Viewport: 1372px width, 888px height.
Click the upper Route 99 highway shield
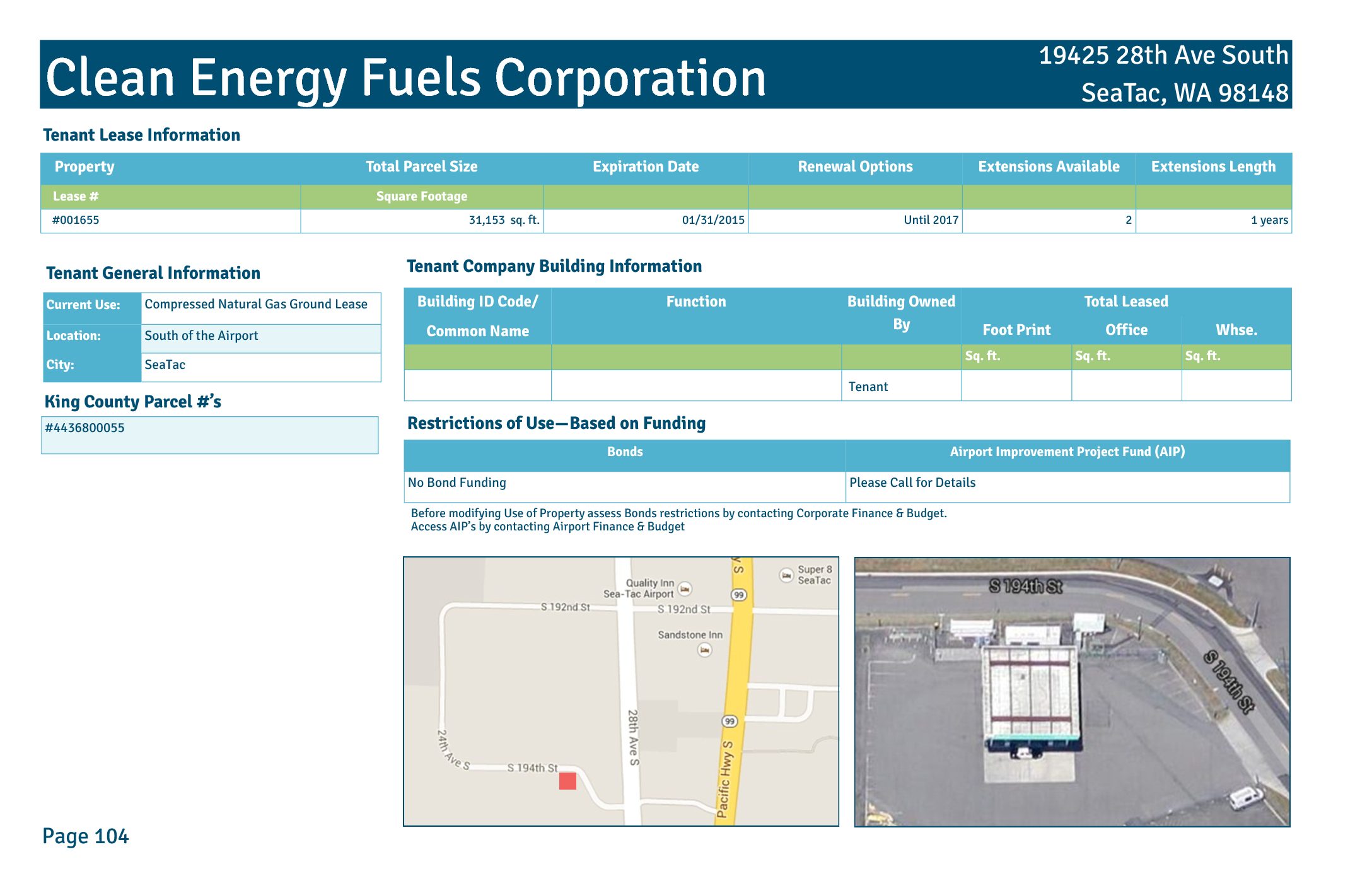pyautogui.click(x=739, y=595)
